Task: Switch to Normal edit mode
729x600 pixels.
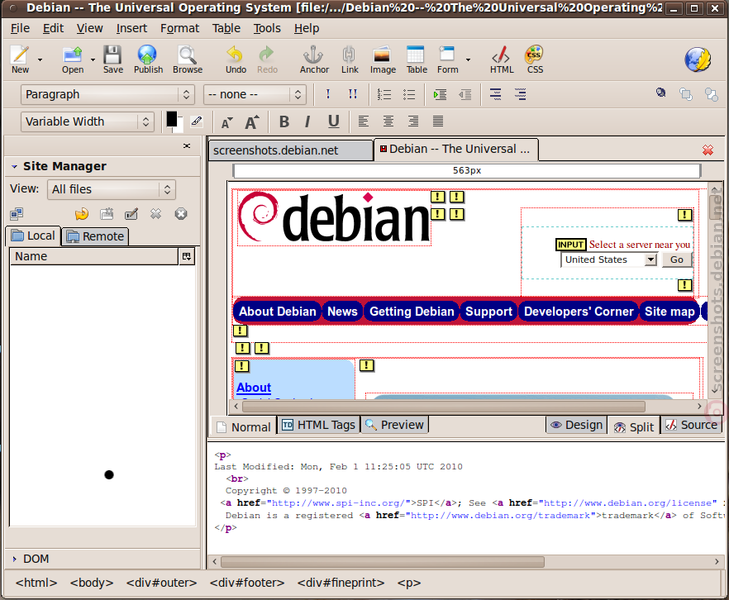Action: pyautogui.click(x=244, y=427)
